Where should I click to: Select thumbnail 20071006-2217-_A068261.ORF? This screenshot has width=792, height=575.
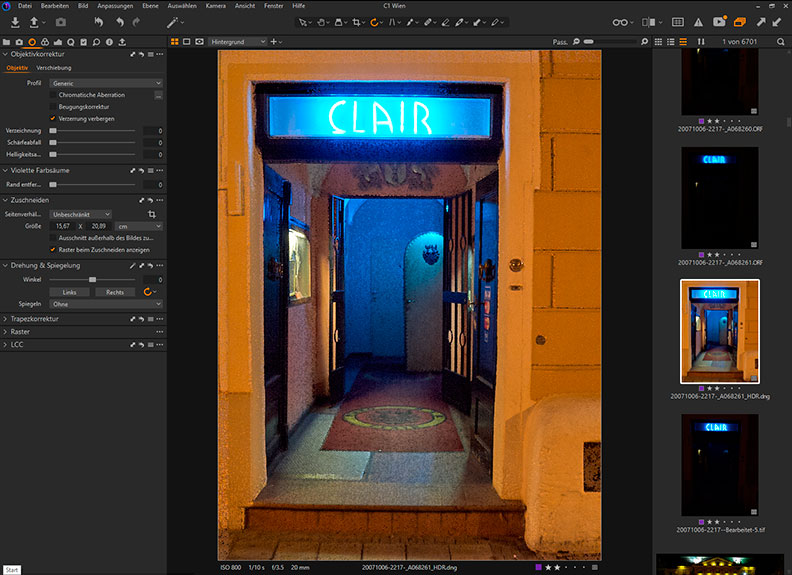[720, 198]
